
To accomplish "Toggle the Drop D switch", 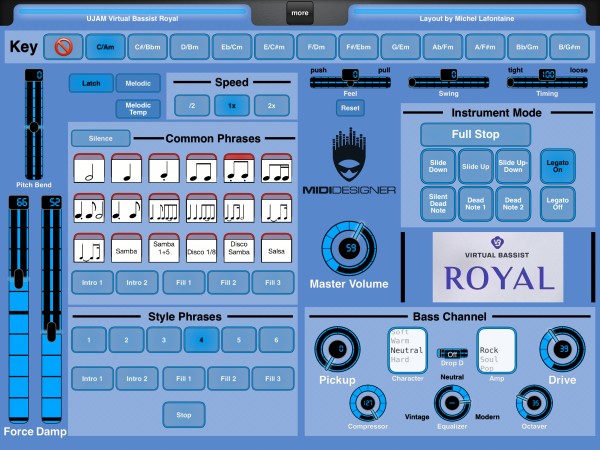I will point(452,354).
